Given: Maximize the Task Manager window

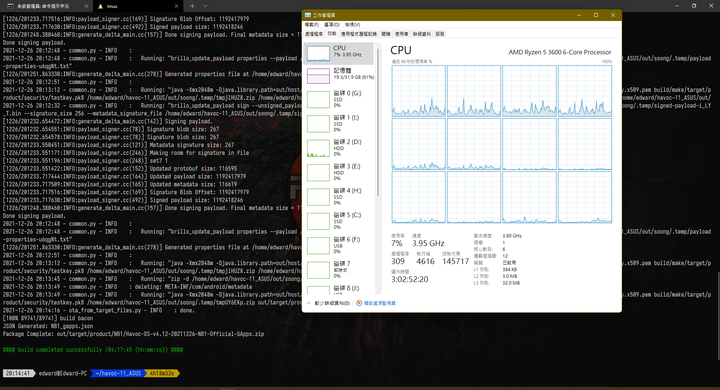Looking at the screenshot, I should [596, 15].
